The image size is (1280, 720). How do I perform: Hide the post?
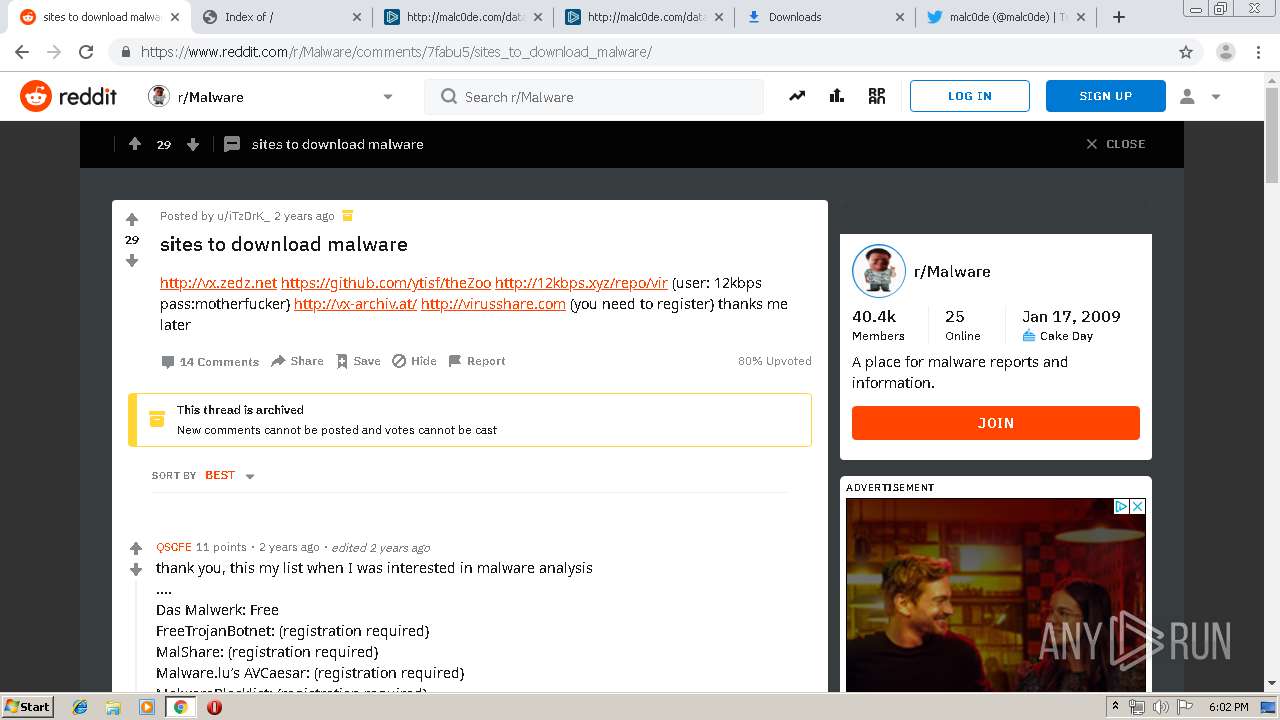[x=414, y=361]
